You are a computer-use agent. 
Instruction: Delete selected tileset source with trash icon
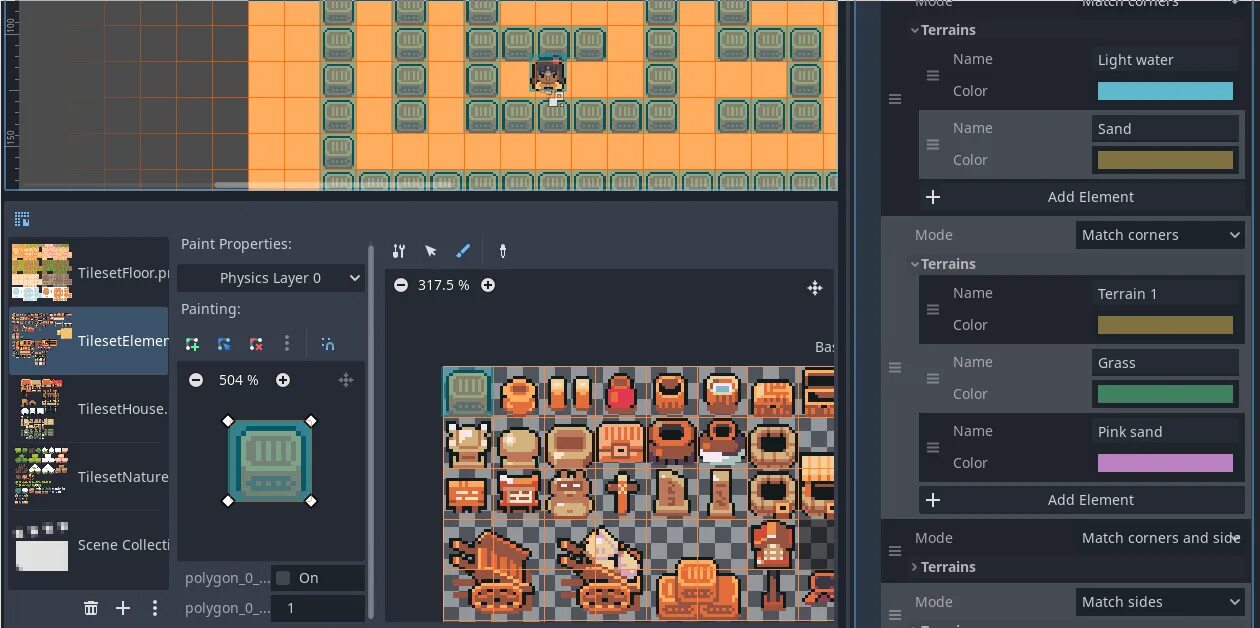tap(91, 608)
